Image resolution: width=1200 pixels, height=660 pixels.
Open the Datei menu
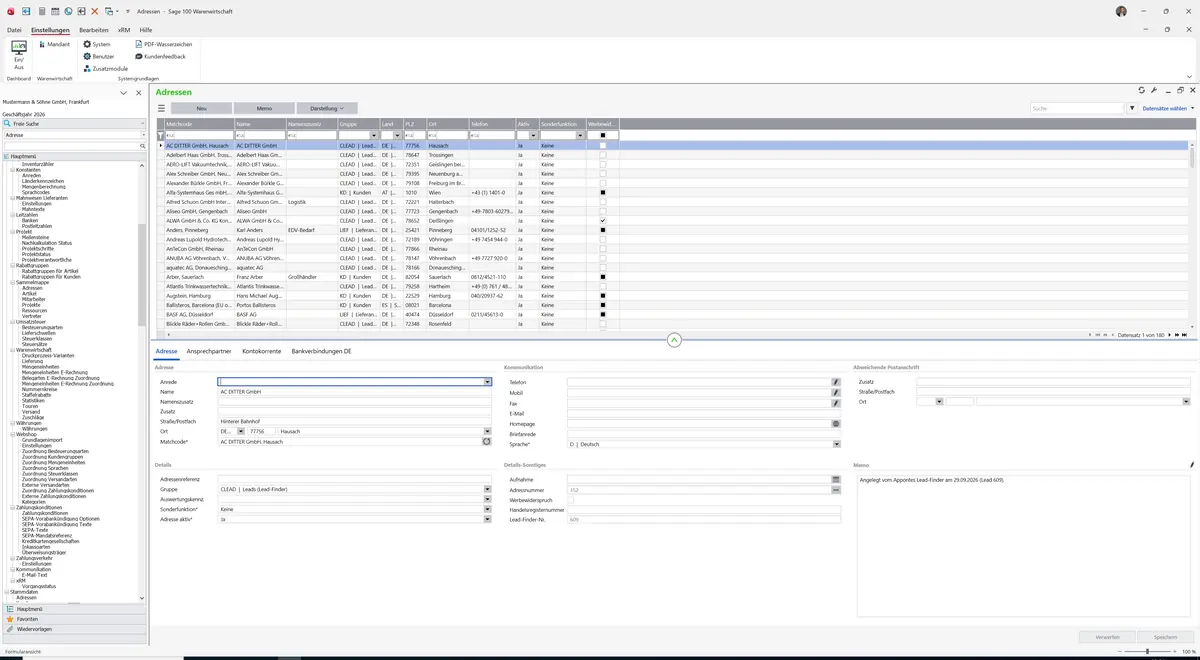[14, 30]
